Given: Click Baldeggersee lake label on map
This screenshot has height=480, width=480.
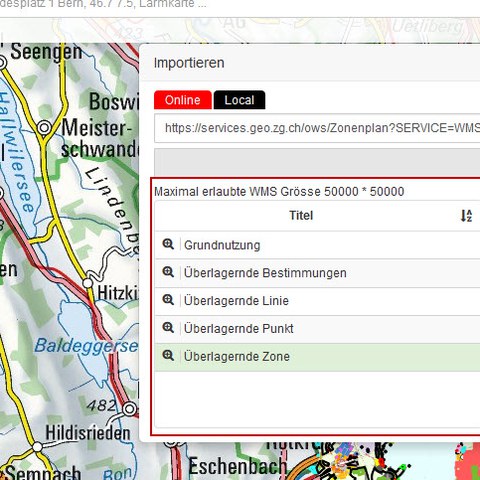Looking at the screenshot, I should coord(86,347).
